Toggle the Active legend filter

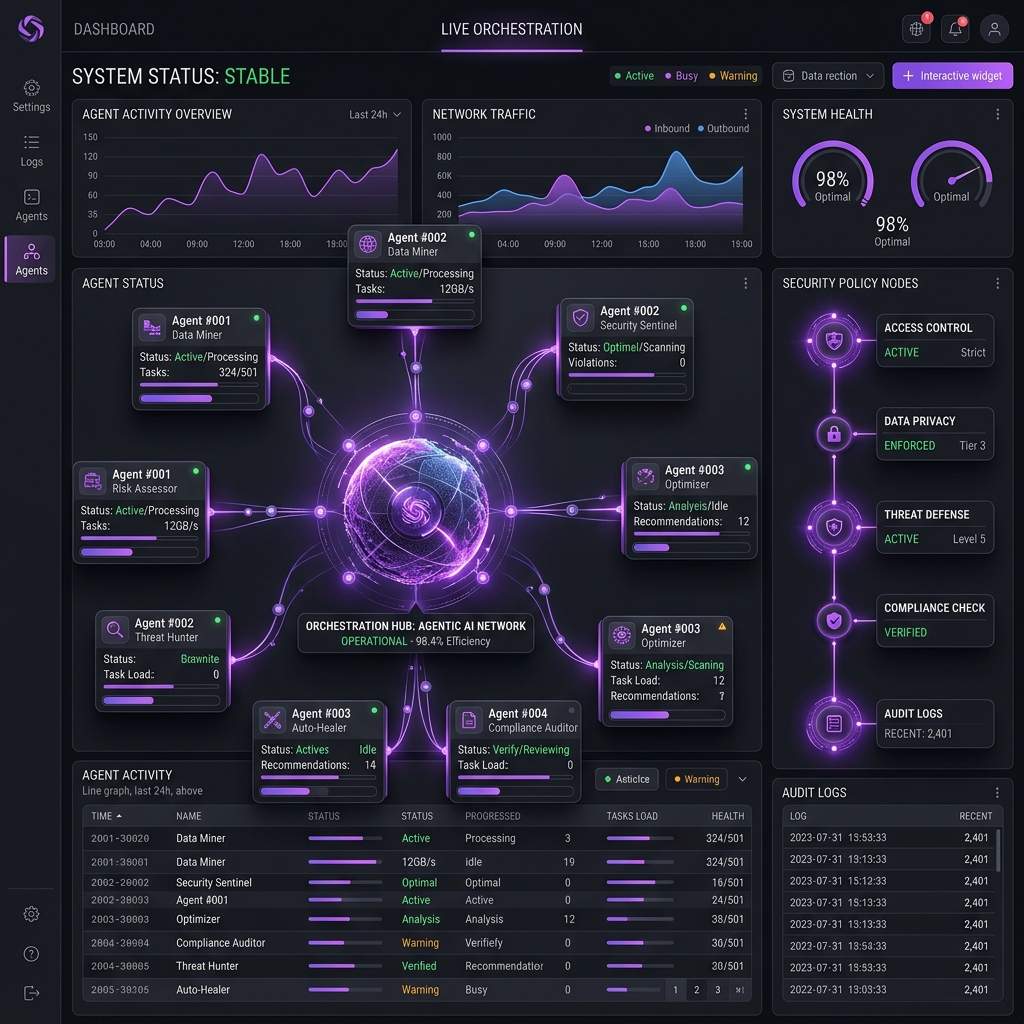634,76
